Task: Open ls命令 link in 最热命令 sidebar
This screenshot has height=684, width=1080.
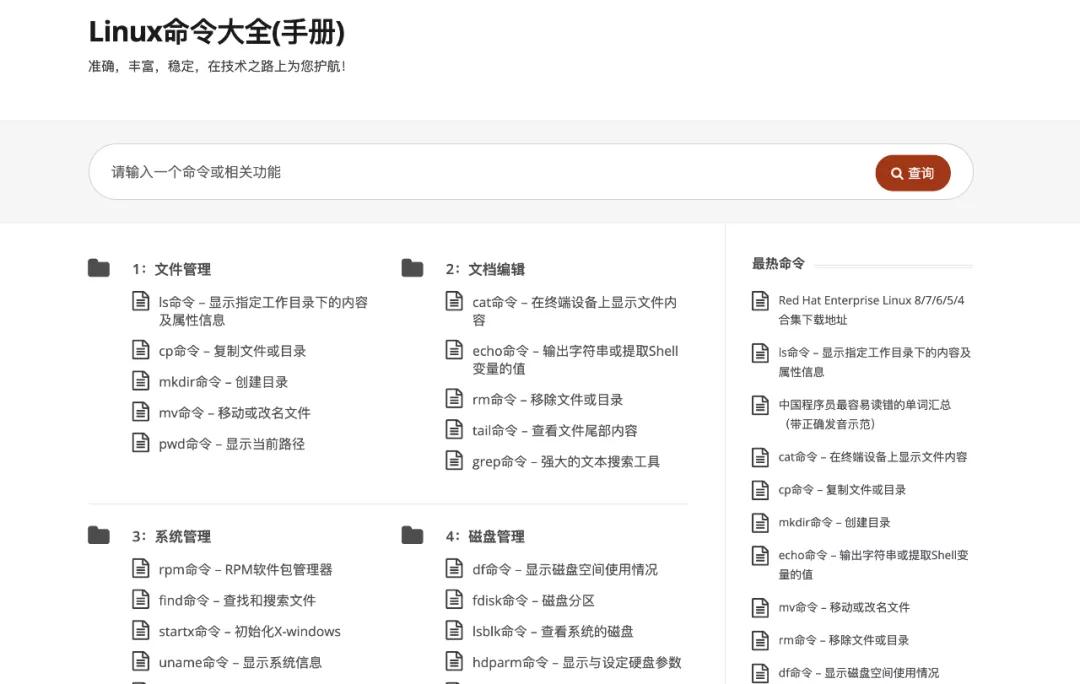Action: point(875,362)
